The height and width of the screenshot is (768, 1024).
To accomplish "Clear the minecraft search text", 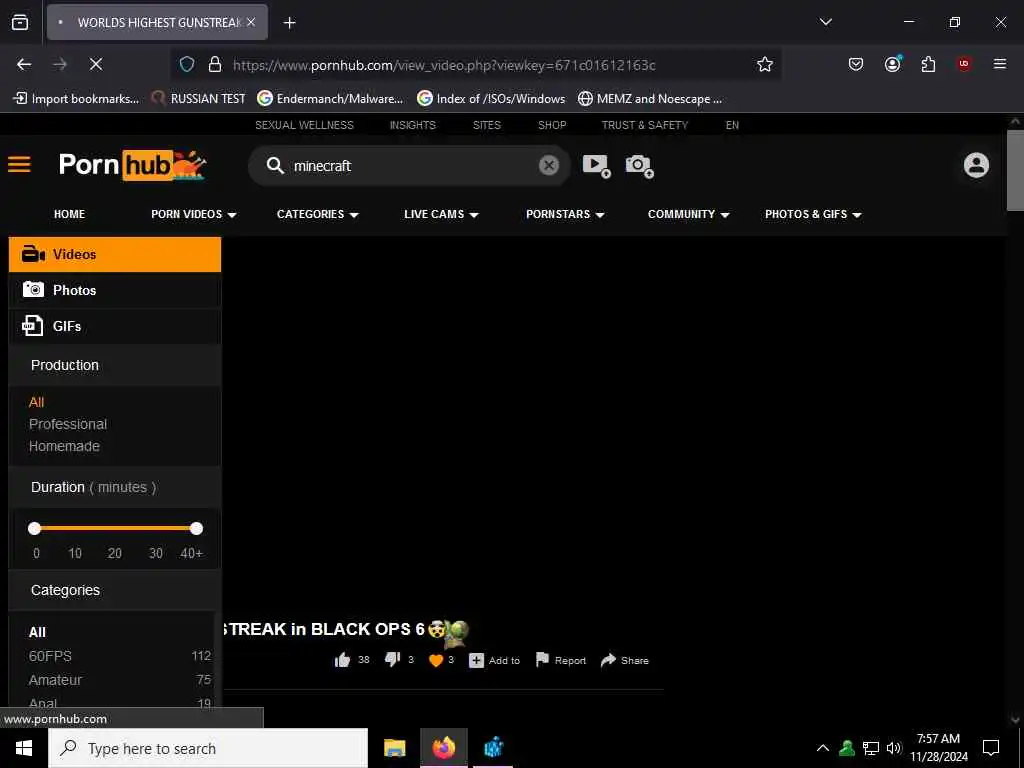I will [549, 165].
